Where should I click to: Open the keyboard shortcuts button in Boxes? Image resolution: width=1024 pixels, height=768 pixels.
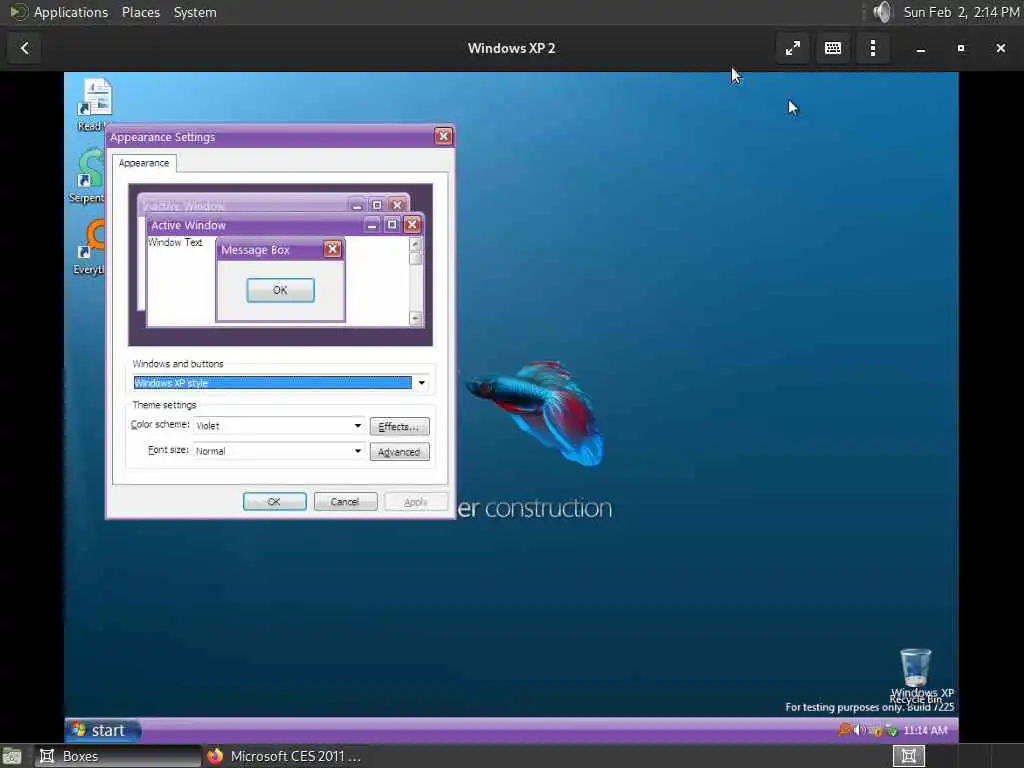833,48
